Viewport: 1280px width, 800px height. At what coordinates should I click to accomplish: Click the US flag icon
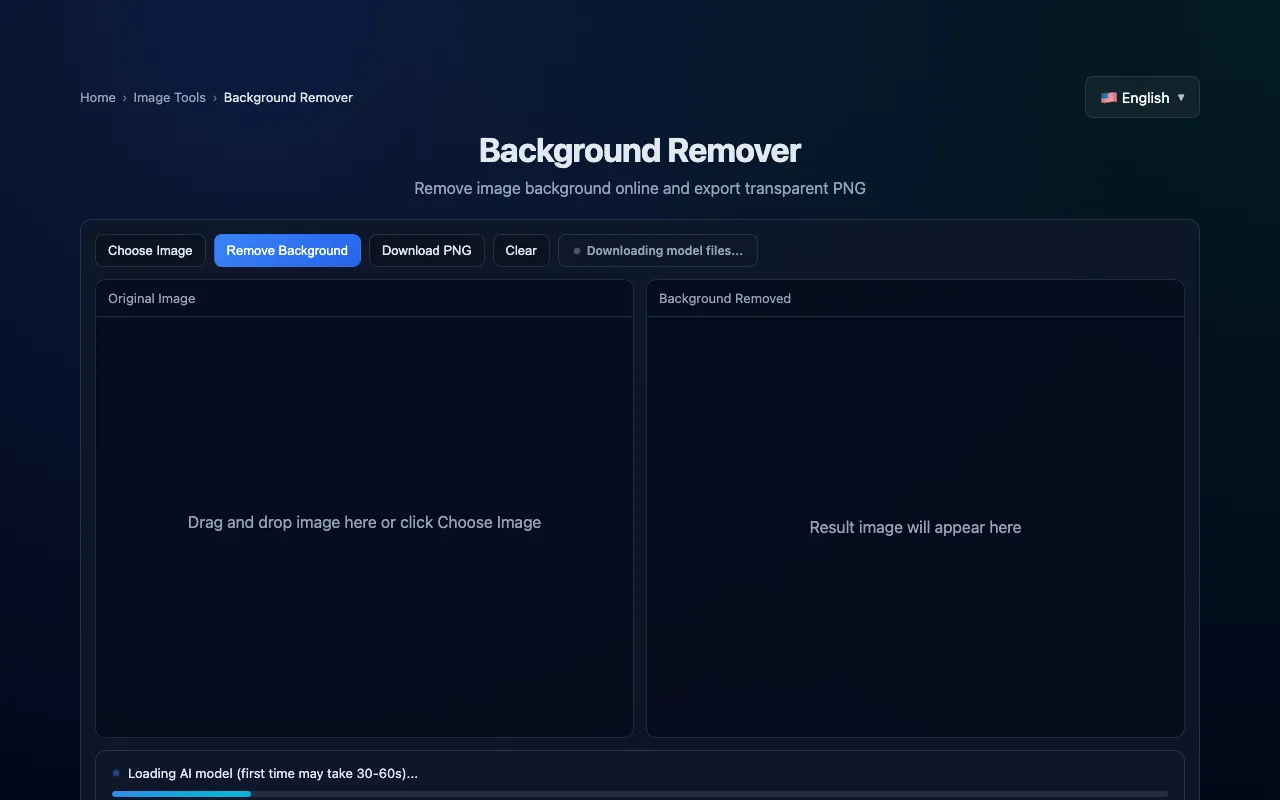[x=1109, y=97]
